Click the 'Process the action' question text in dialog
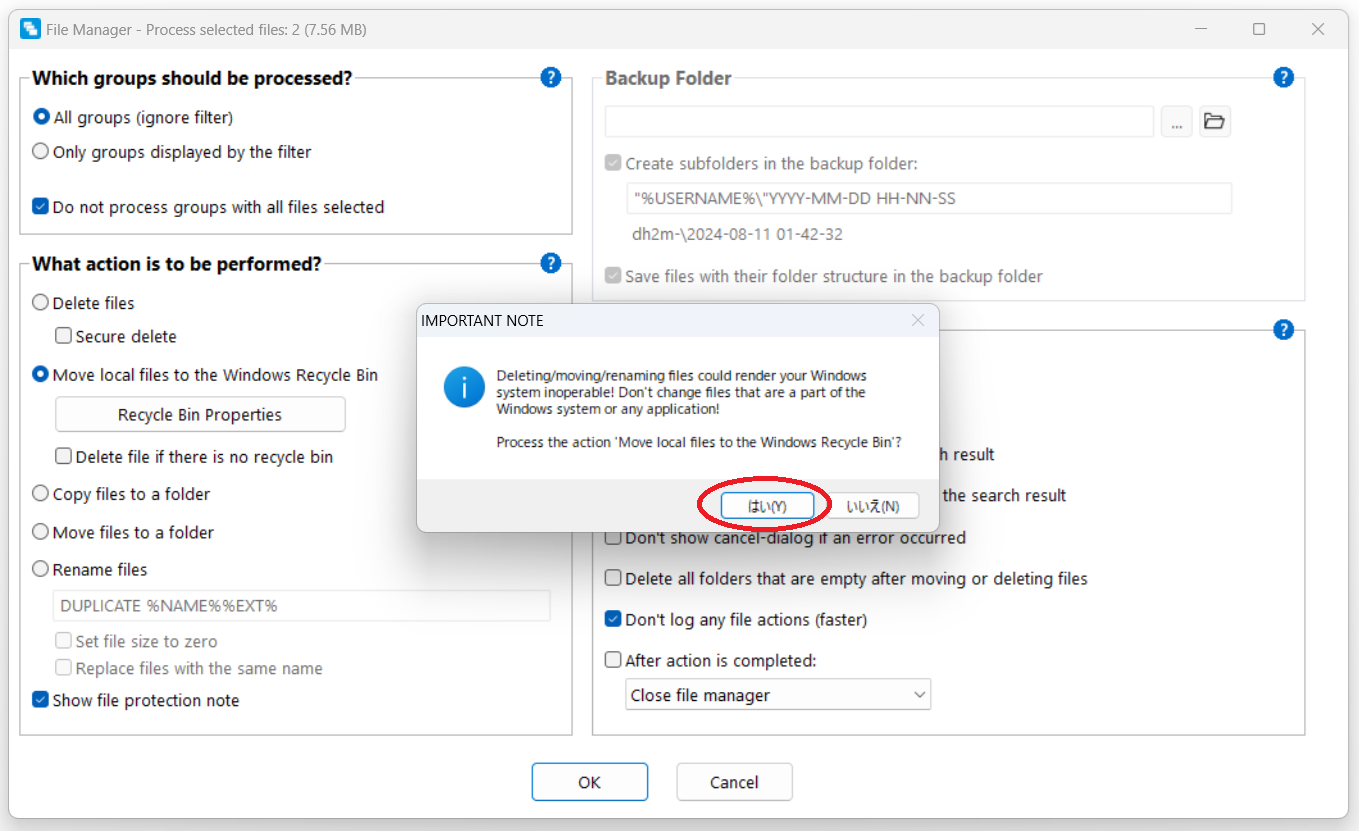 point(699,441)
